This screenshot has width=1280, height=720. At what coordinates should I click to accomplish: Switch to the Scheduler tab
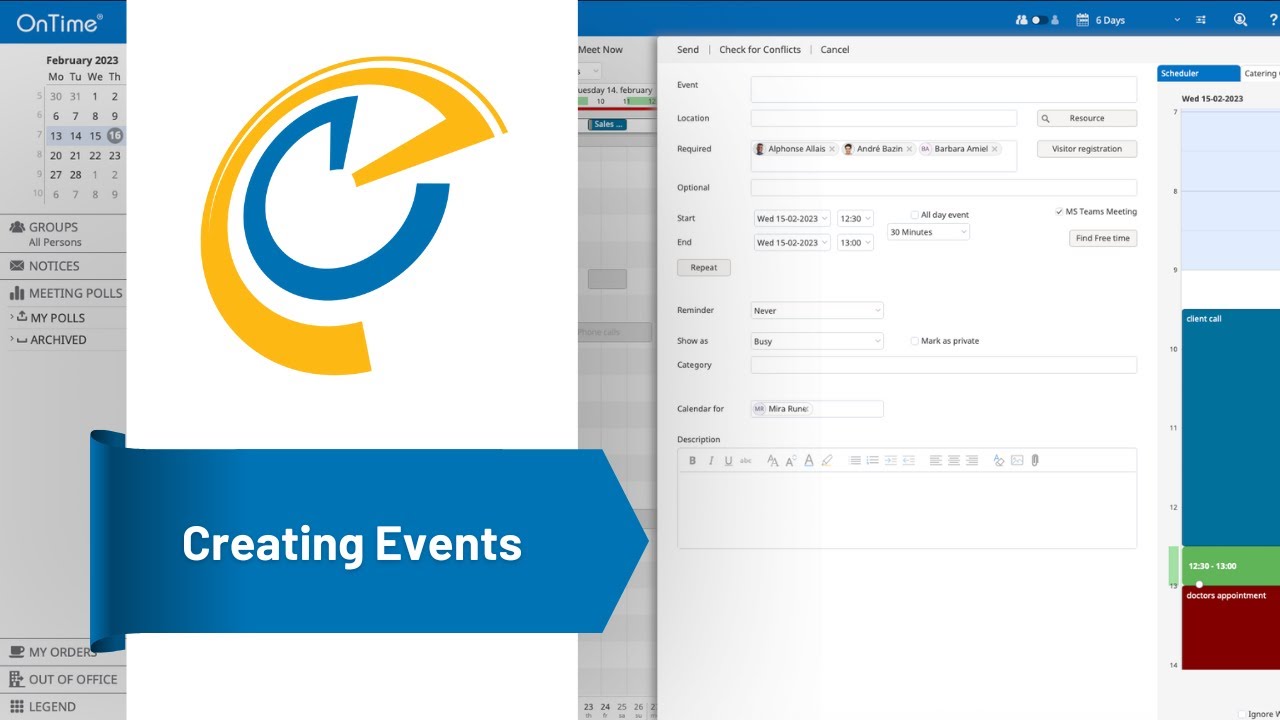click(x=1199, y=73)
